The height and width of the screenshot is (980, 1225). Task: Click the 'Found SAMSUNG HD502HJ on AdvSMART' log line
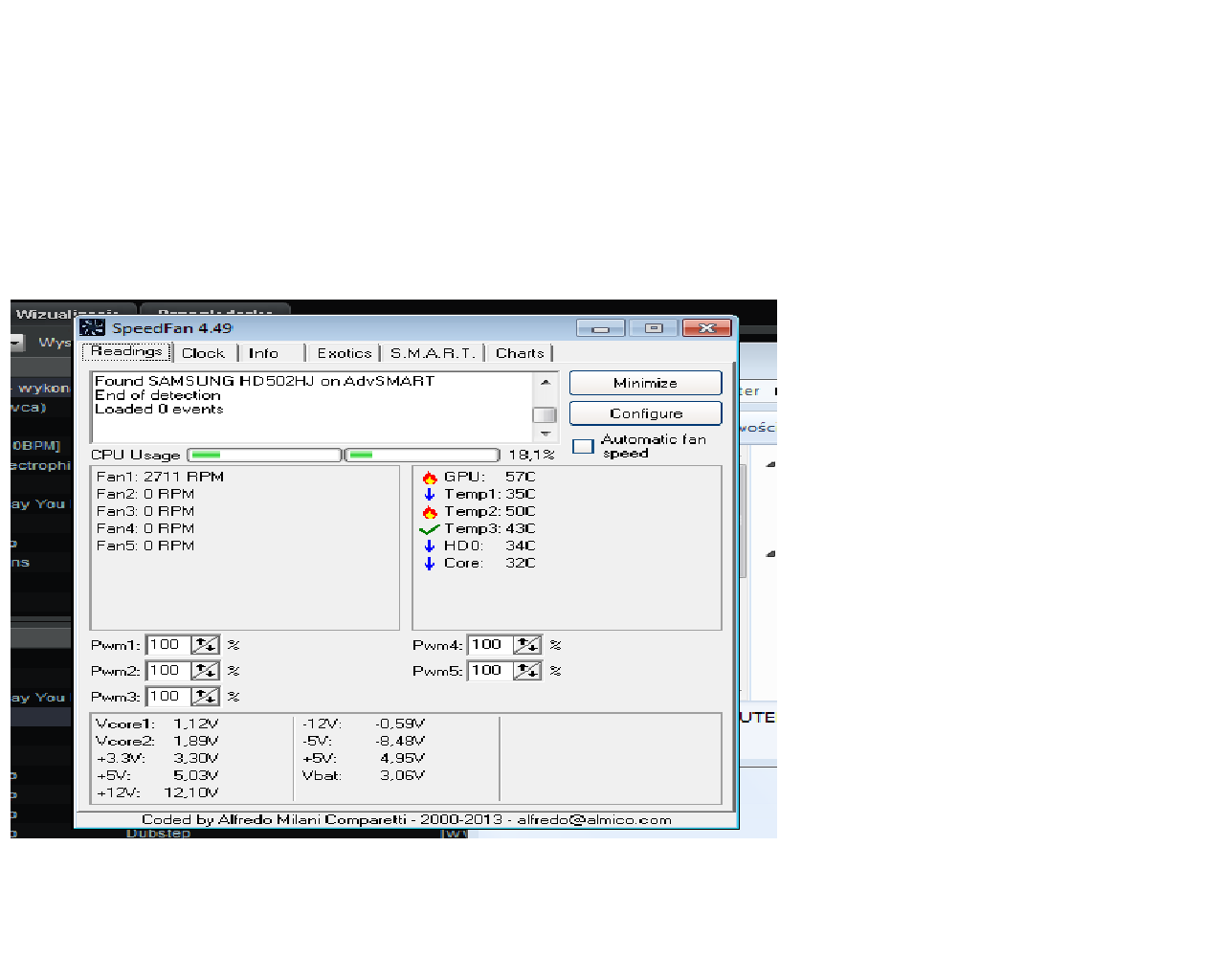point(264,381)
